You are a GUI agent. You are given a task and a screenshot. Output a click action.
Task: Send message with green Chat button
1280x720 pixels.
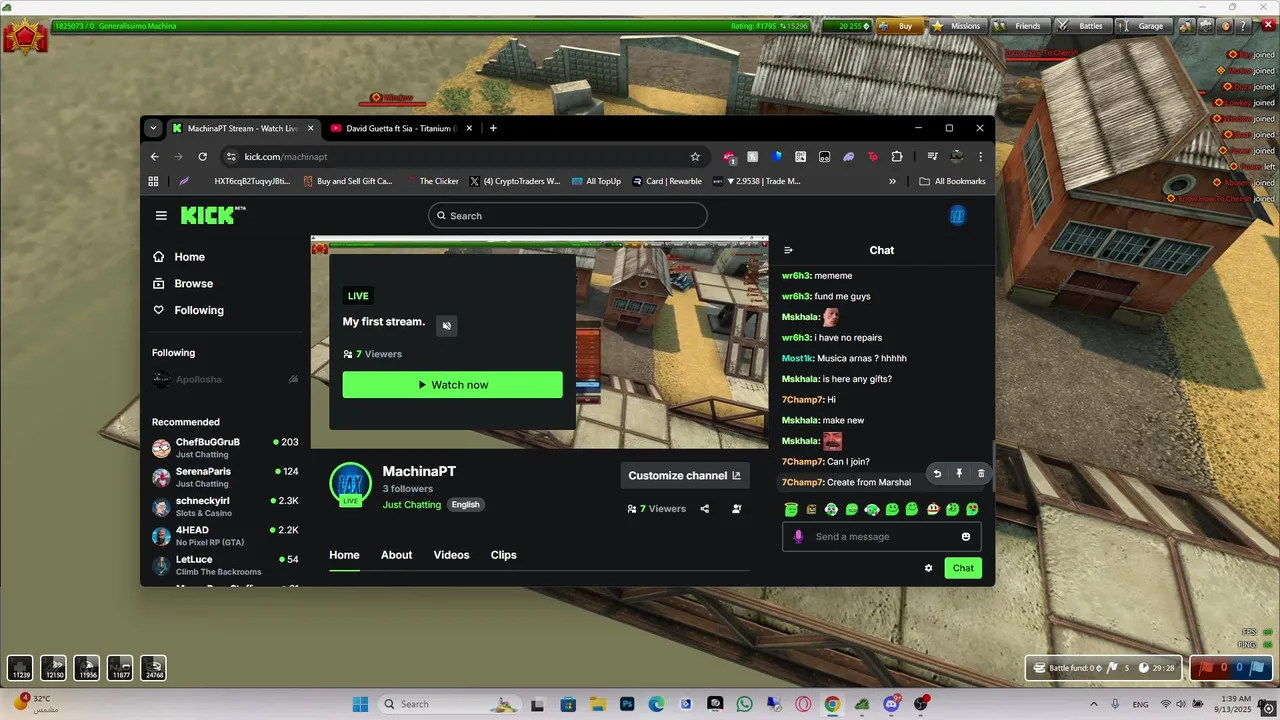[x=963, y=568]
